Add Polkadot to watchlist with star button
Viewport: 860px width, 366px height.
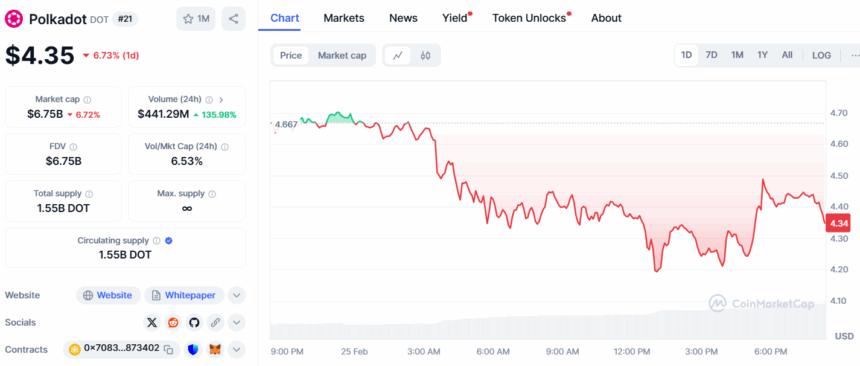(x=196, y=19)
